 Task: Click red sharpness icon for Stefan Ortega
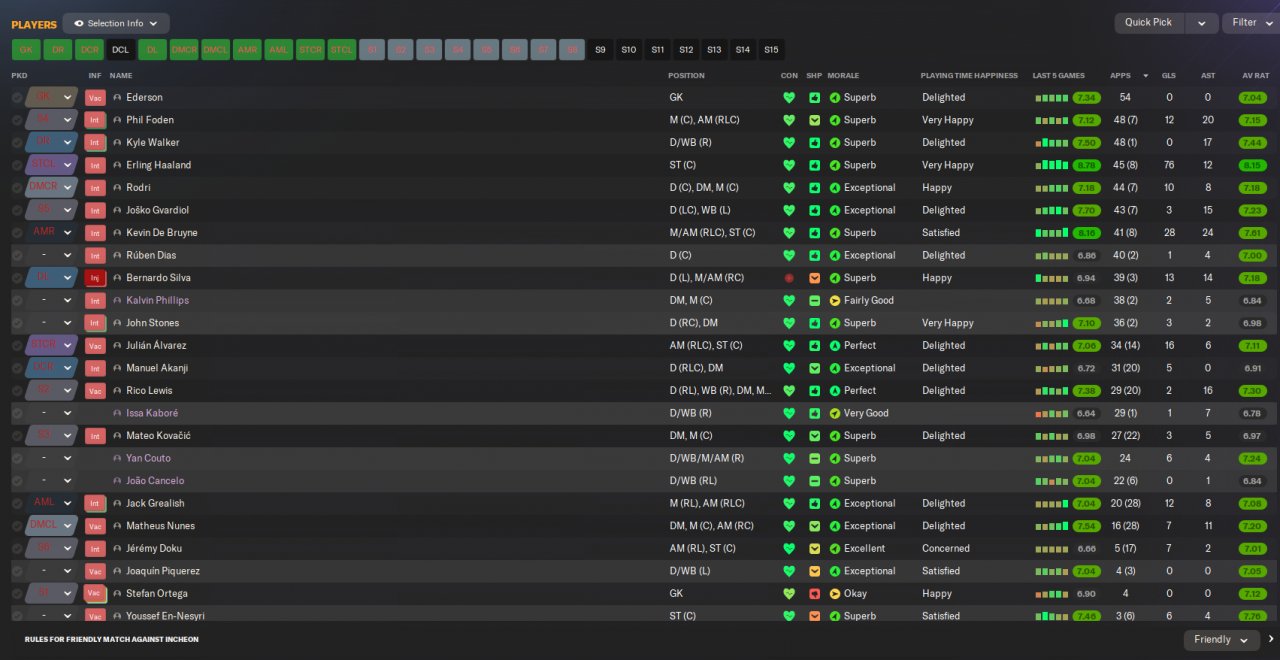(x=814, y=594)
